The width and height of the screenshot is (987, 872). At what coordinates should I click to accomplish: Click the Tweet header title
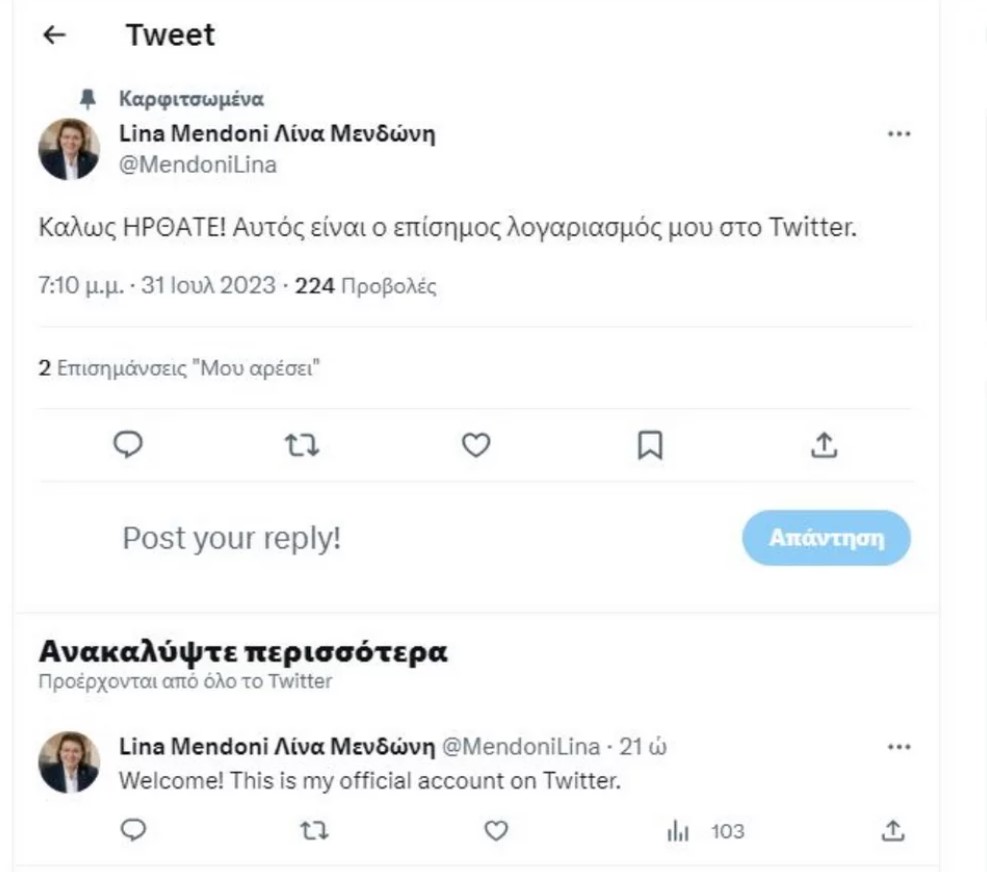[169, 34]
